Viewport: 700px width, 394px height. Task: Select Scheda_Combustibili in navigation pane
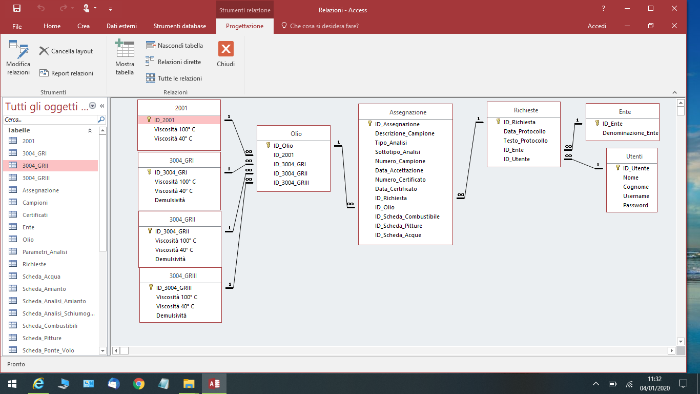tap(50, 326)
